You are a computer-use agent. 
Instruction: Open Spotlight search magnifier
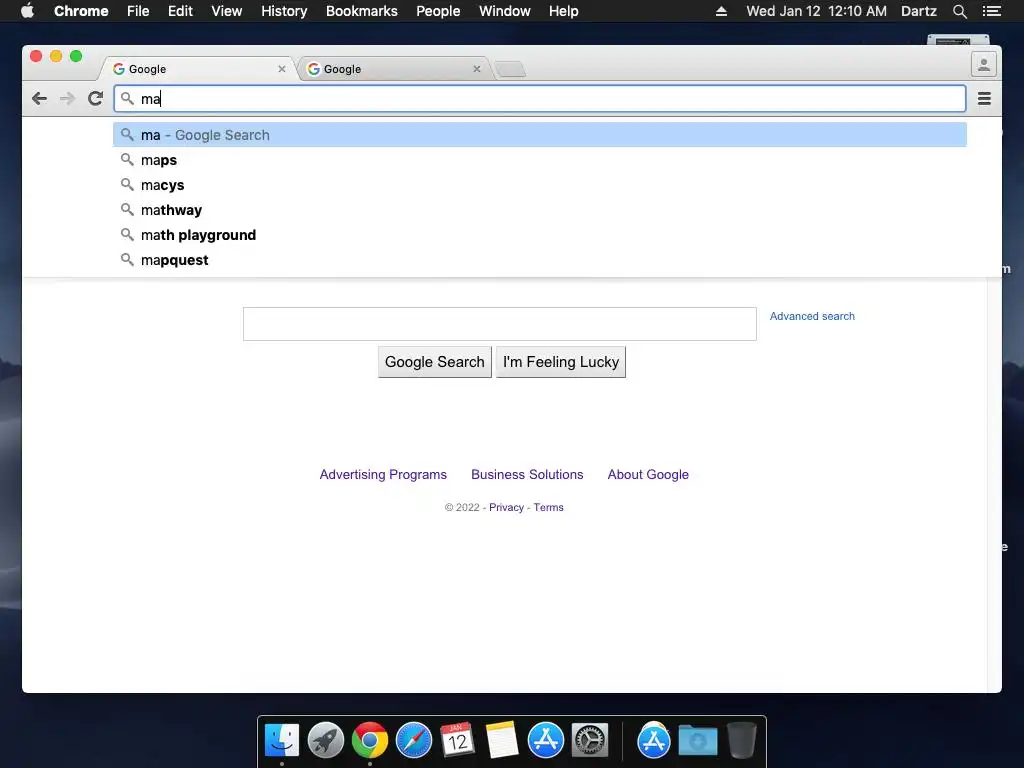[959, 11]
